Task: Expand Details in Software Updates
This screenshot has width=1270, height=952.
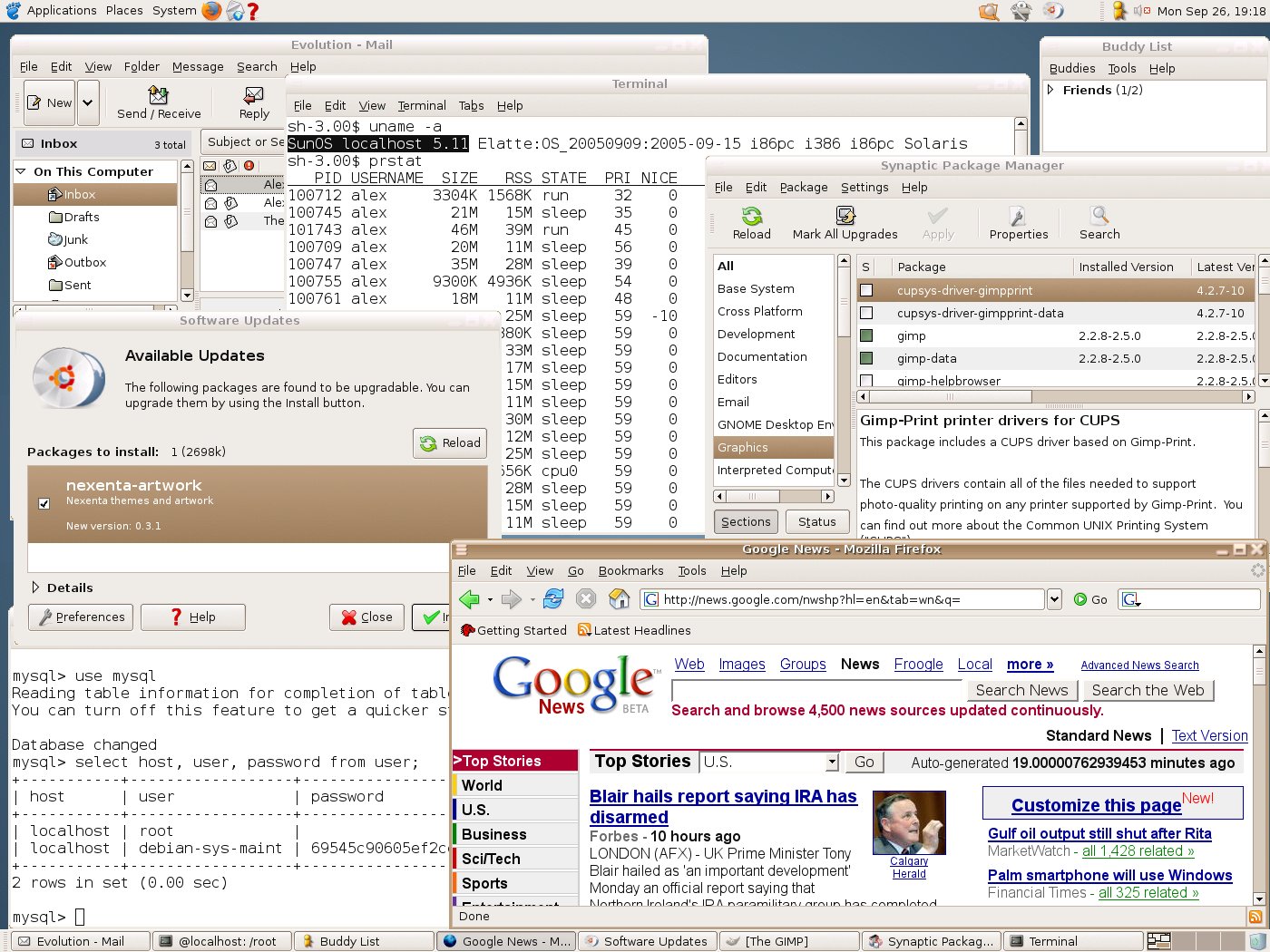Action: (36, 588)
